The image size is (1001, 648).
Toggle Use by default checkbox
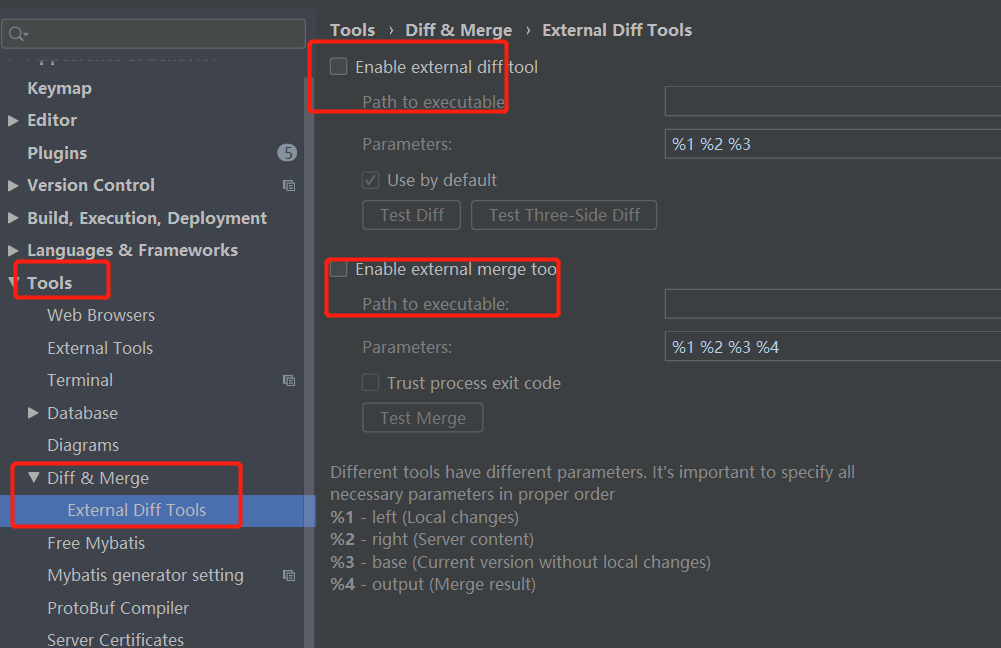coord(370,180)
